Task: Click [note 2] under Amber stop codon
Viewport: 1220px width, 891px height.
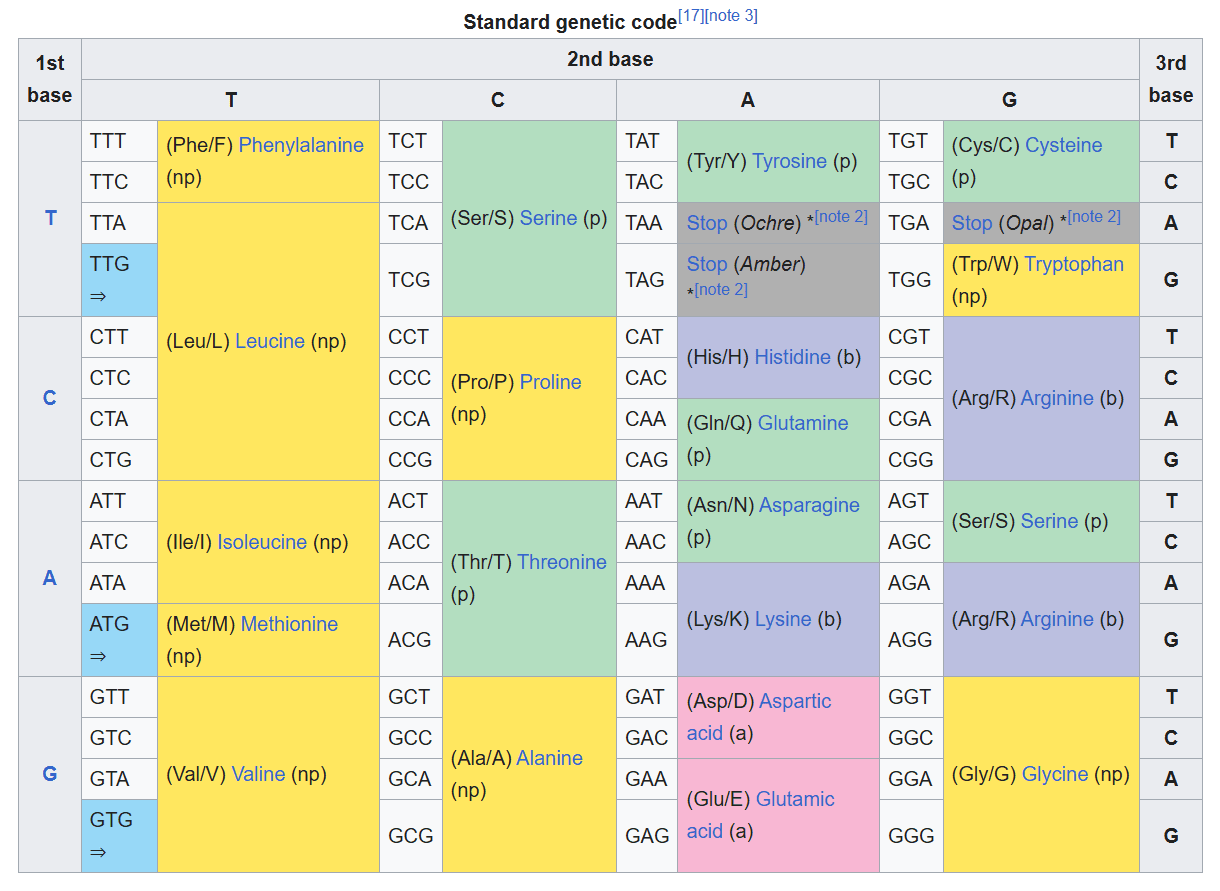Action: point(720,290)
